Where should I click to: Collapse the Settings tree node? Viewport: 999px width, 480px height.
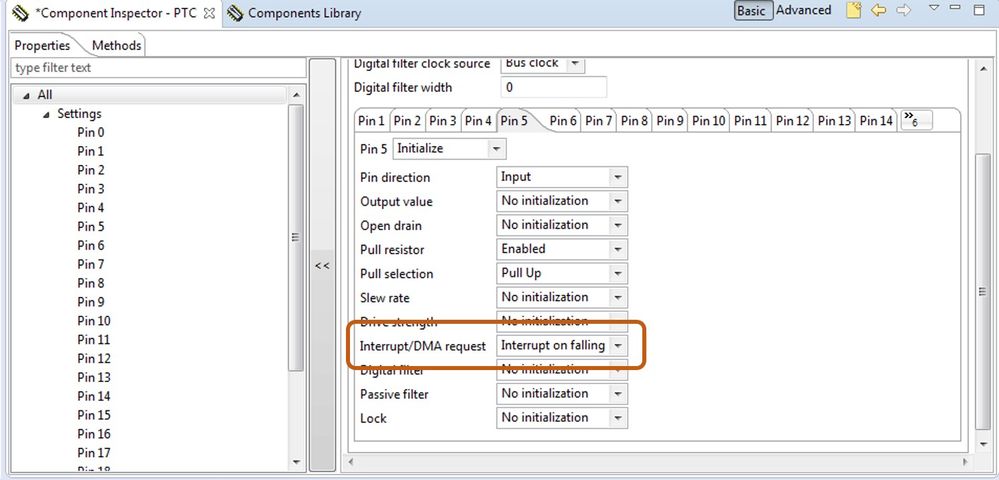click(46, 114)
